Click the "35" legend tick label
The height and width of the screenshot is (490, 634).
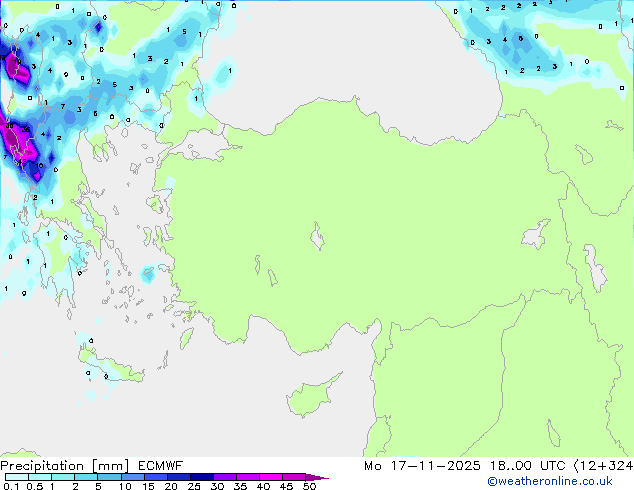pos(240,486)
